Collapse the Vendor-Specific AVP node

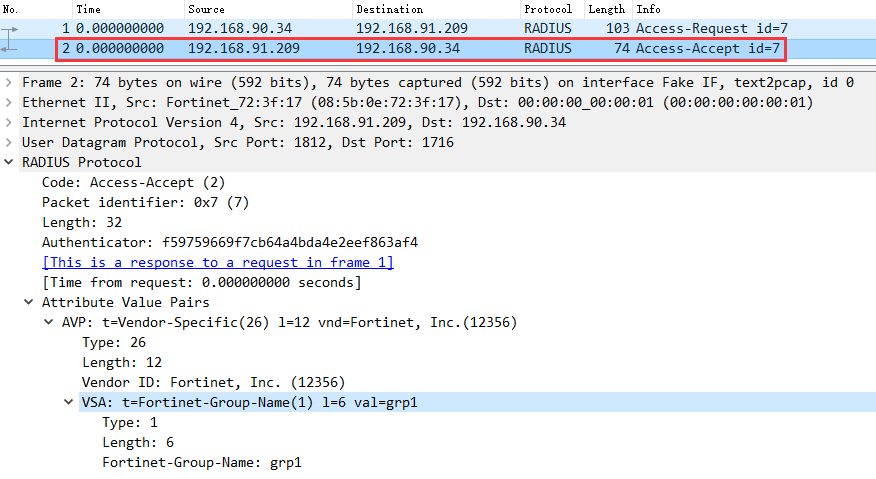[49, 322]
